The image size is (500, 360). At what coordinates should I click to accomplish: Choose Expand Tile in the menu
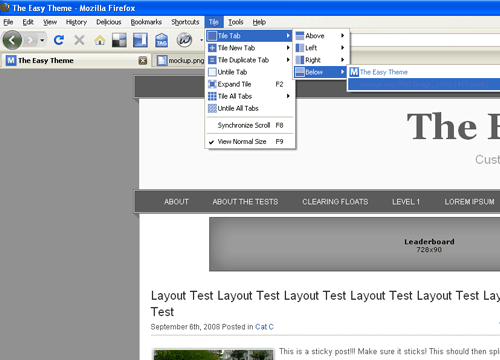(249, 84)
